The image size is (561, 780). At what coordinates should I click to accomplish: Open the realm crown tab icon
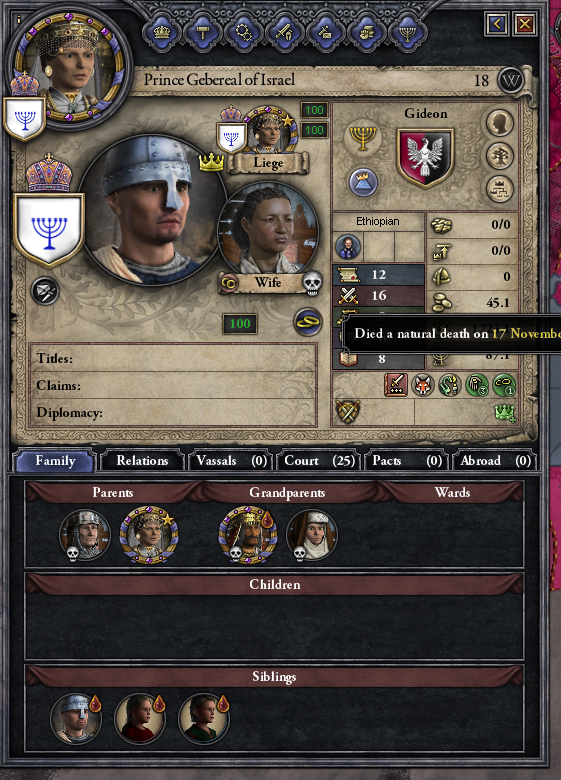click(x=162, y=33)
